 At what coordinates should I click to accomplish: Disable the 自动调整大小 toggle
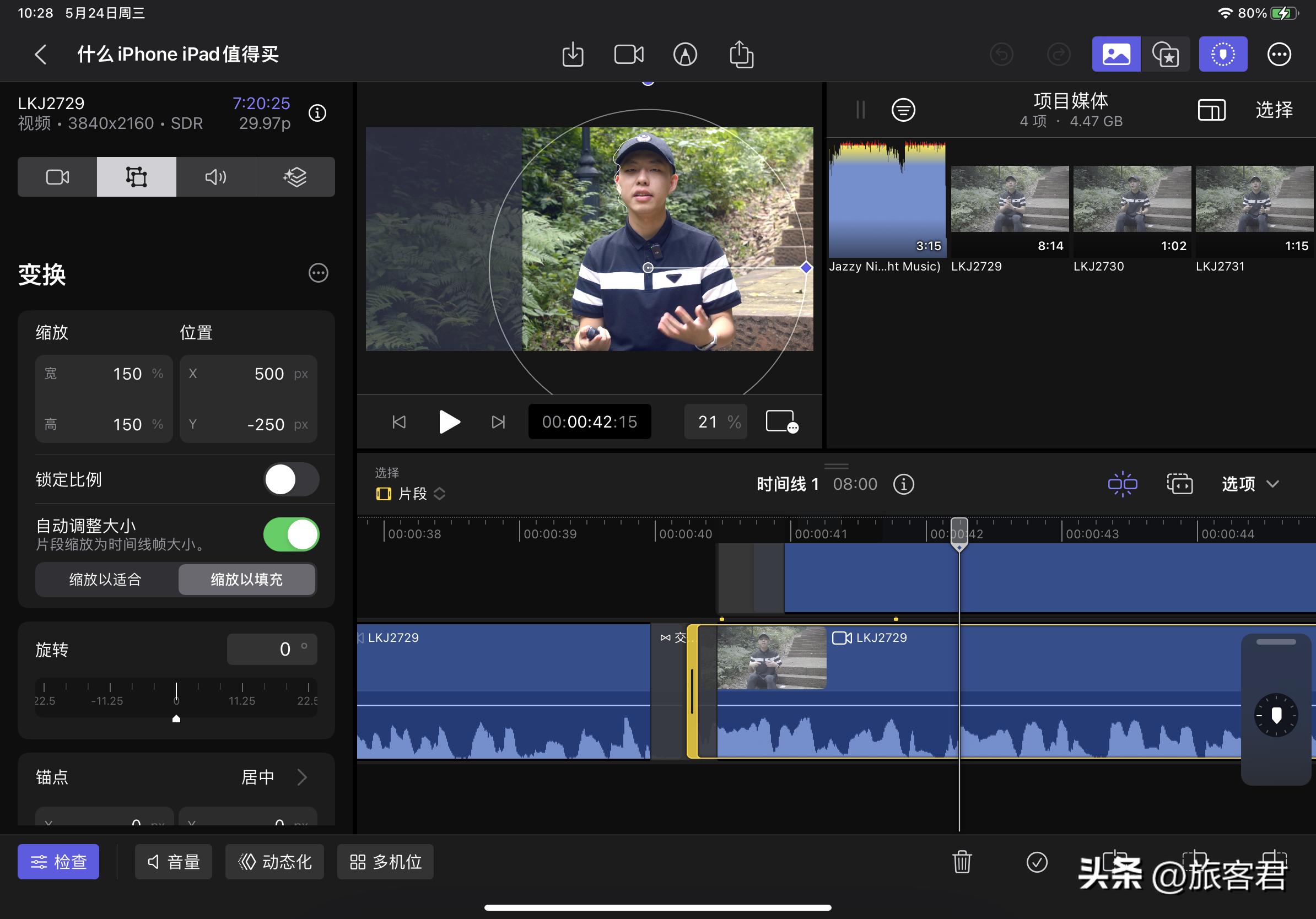tap(290, 533)
